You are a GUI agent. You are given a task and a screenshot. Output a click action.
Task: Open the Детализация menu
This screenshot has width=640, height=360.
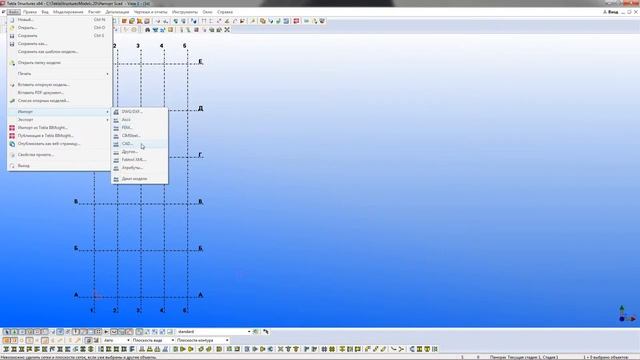117,12
